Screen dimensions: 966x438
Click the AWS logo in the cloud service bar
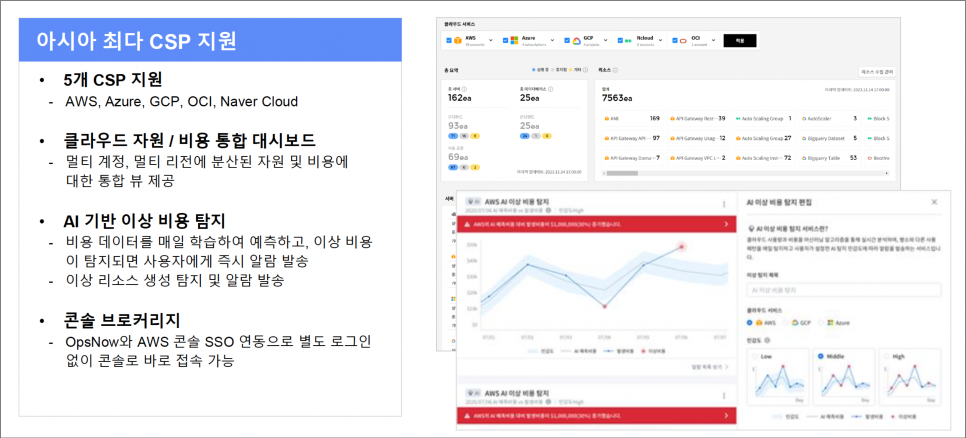pos(458,41)
